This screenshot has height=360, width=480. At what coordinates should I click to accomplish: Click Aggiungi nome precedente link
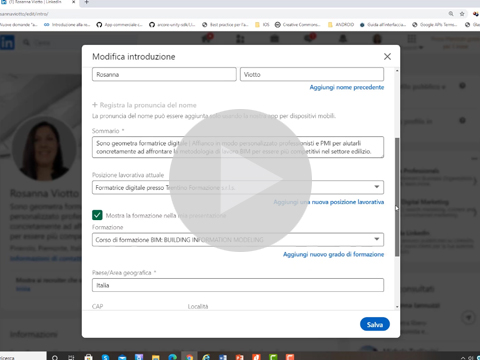[347, 87]
